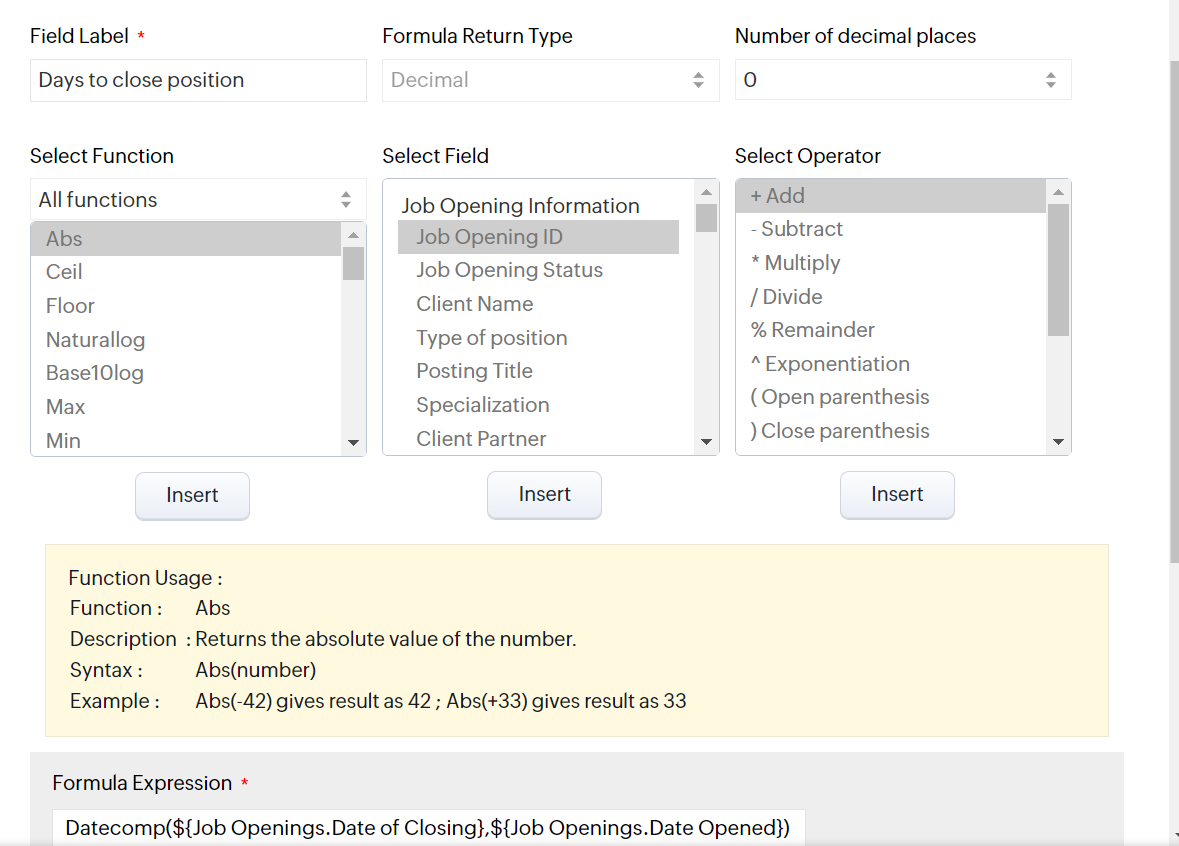Open Number of decimal places dropdown
The image size is (1179, 846).
(902, 80)
